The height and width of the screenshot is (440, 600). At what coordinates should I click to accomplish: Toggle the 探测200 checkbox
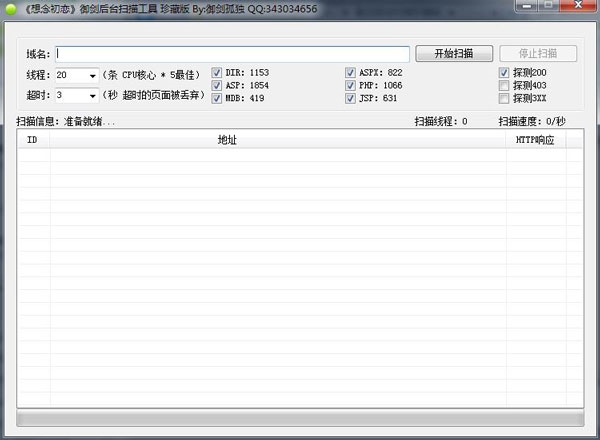point(504,73)
